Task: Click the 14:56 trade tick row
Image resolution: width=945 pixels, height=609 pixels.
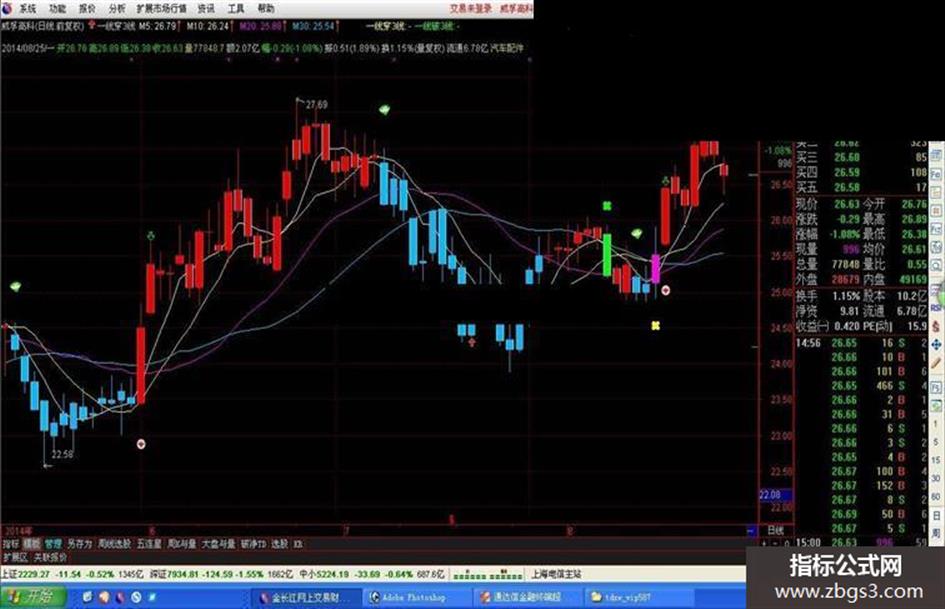Action: point(862,343)
